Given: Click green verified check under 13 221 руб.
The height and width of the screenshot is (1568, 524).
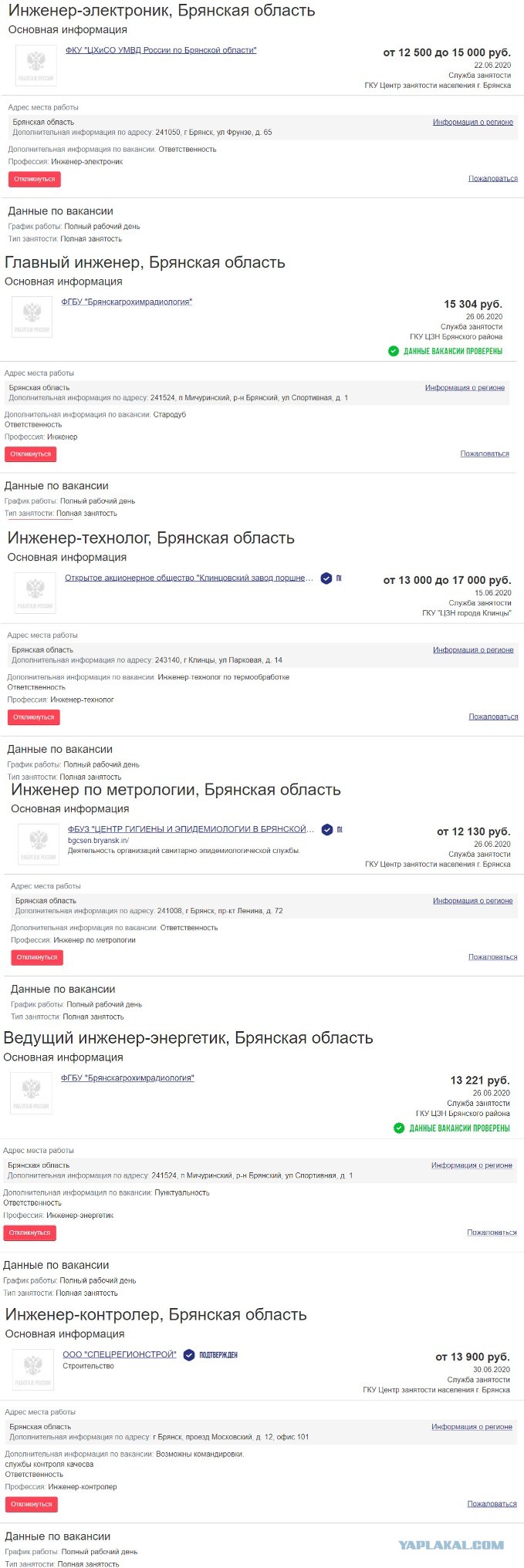Looking at the screenshot, I should (x=399, y=1128).
